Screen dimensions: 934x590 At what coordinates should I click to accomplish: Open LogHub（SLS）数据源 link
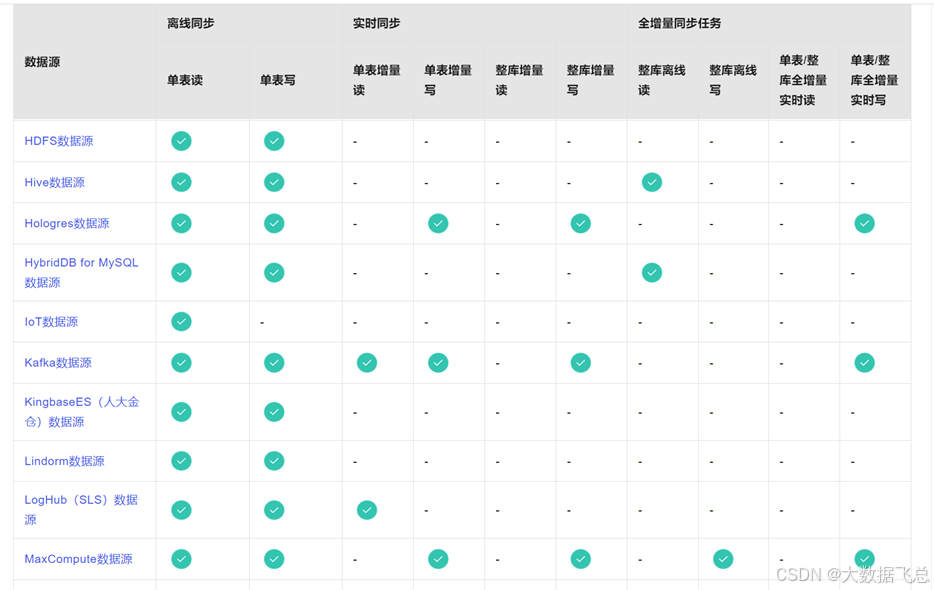tap(81, 510)
